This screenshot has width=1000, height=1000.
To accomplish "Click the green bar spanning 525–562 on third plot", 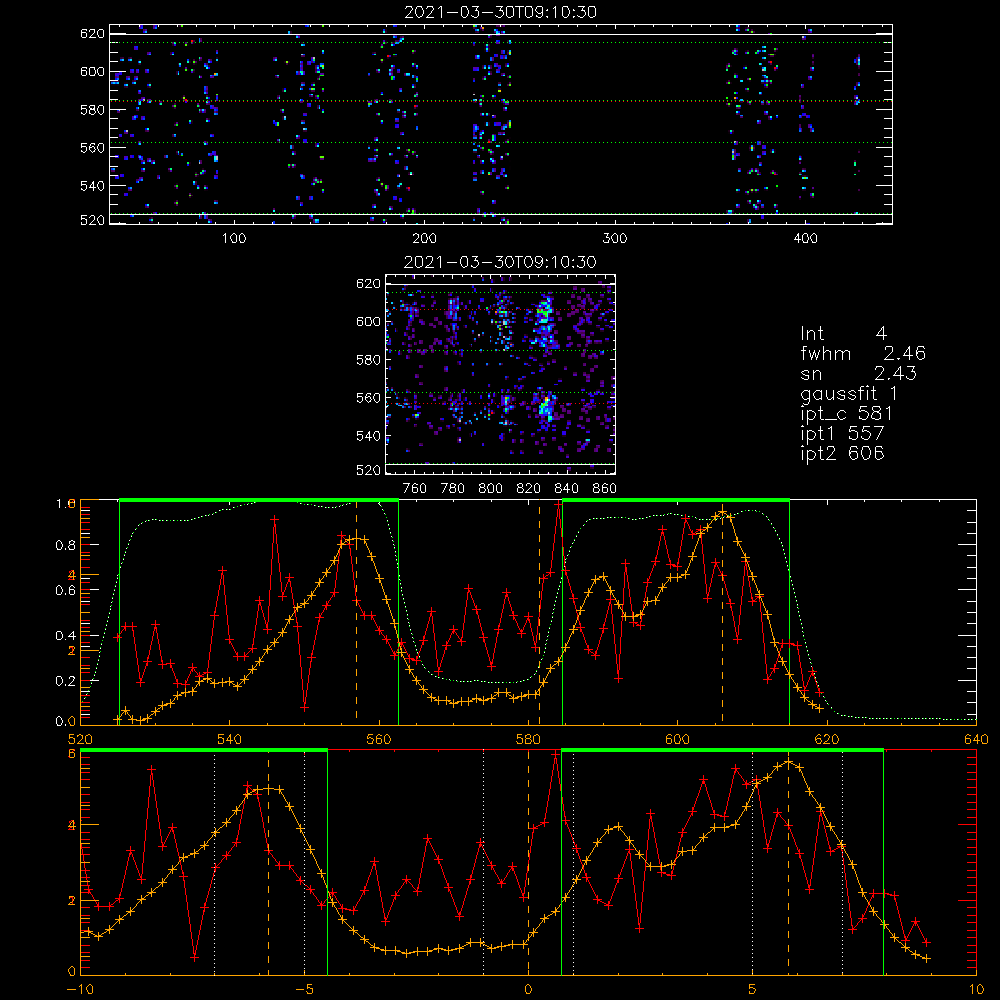I will tap(259, 500).
